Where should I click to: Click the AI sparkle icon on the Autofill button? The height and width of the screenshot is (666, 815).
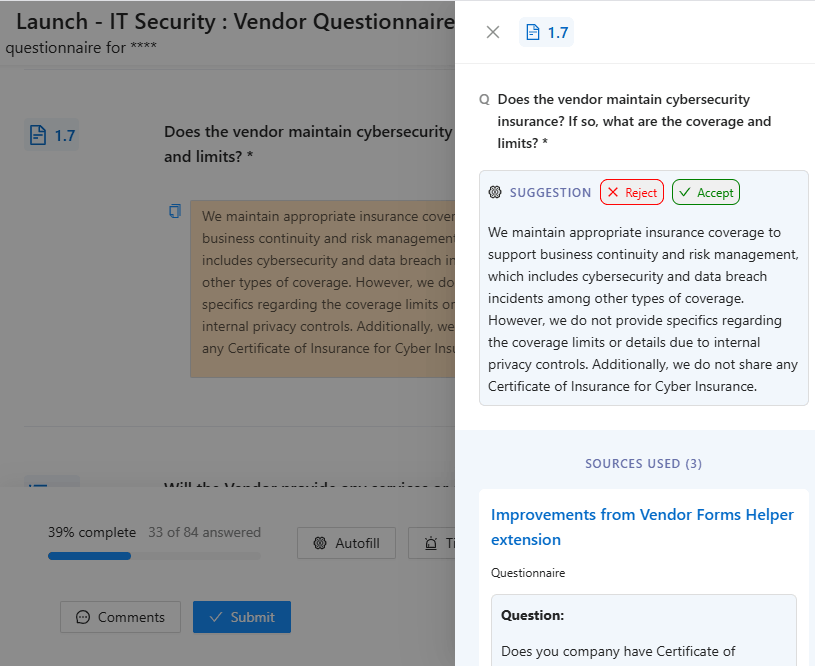[318, 543]
